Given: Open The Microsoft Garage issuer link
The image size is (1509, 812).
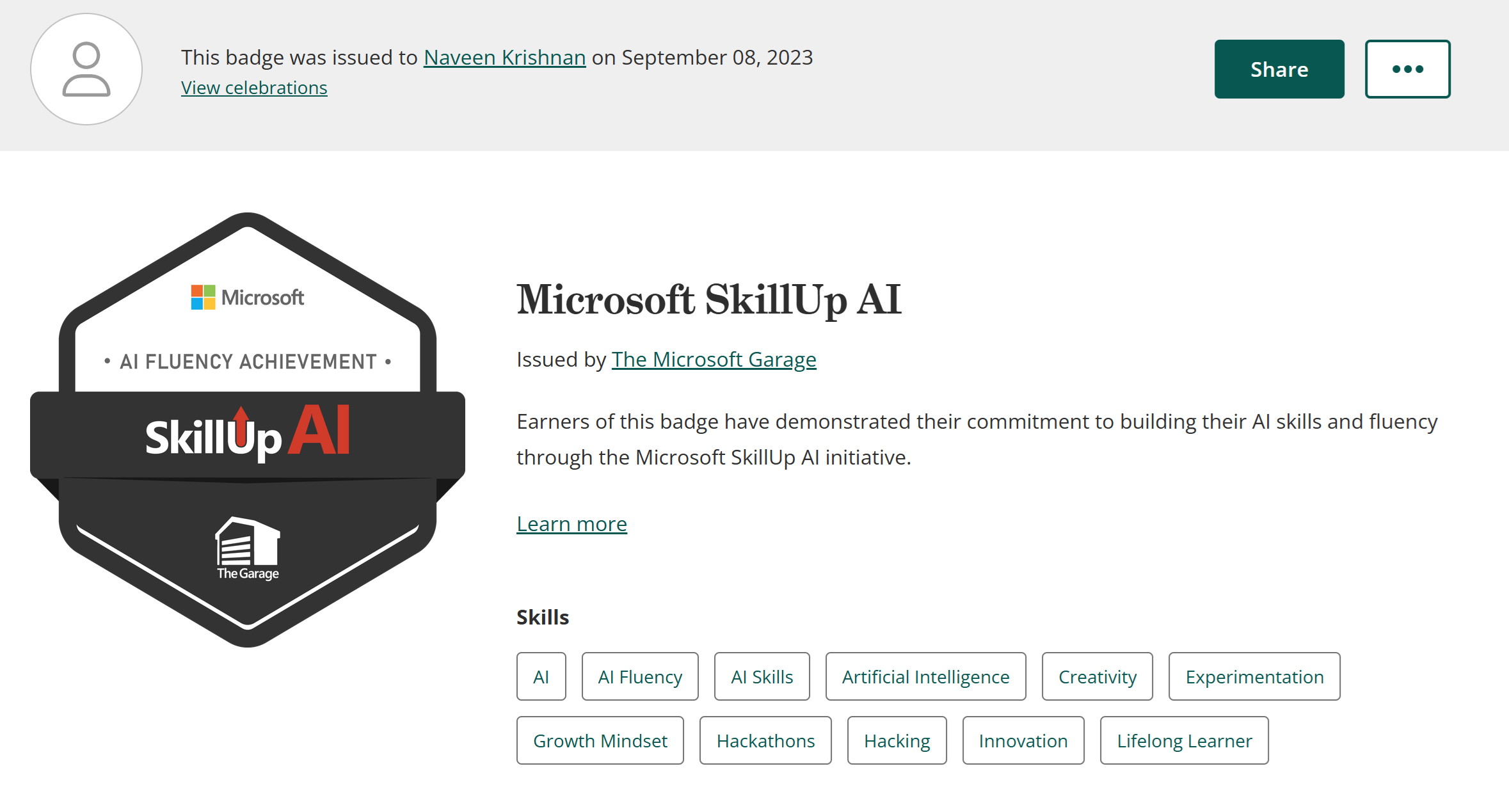Looking at the screenshot, I should click(x=714, y=360).
